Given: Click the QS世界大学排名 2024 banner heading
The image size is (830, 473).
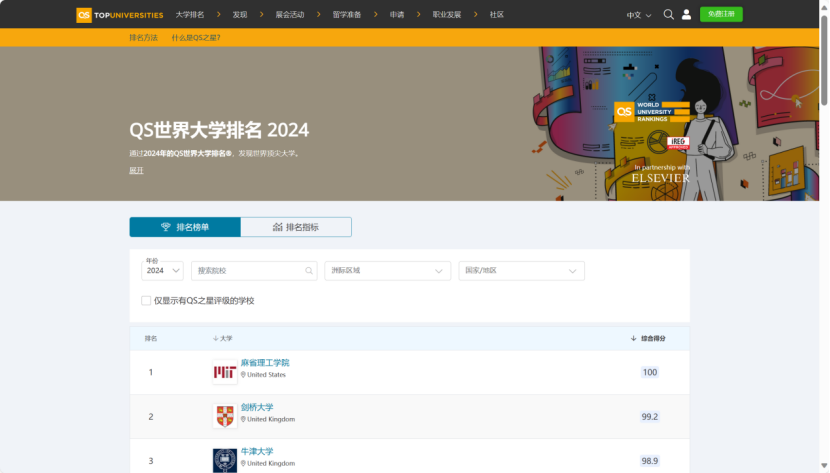Looking at the screenshot, I should tap(219, 130).
